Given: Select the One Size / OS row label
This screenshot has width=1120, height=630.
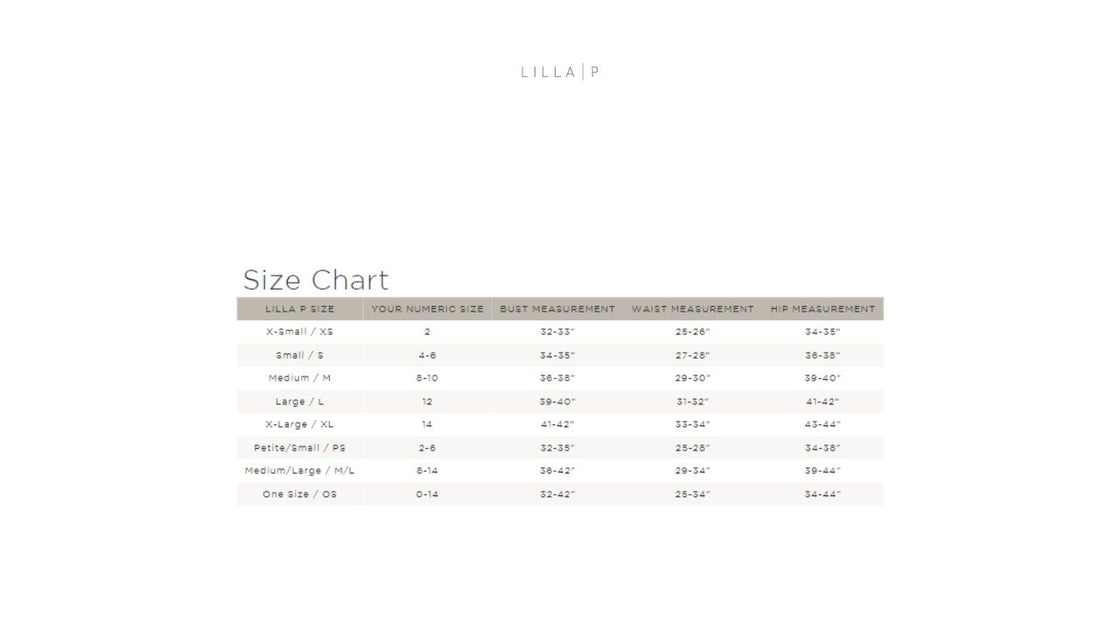Looking at the screenshot, I should (300, 494).
